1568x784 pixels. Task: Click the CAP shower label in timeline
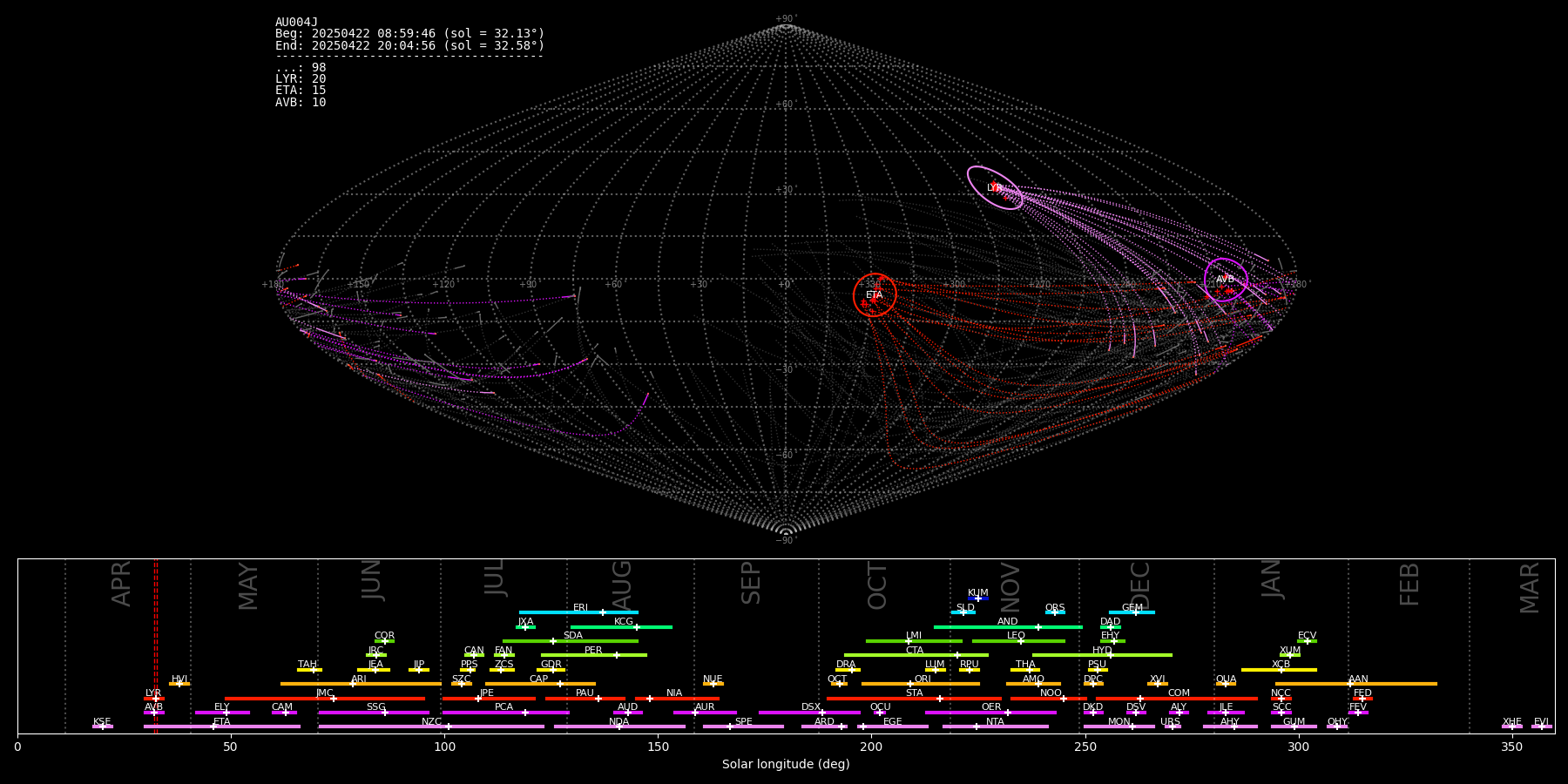pos(539,679)
